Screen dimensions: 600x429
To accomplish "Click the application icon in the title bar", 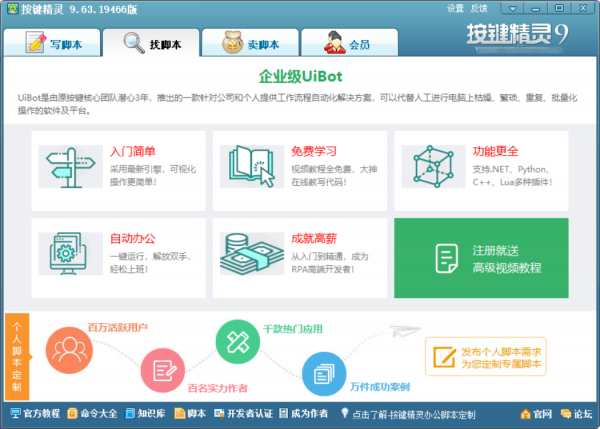I will tap(12, 9).
